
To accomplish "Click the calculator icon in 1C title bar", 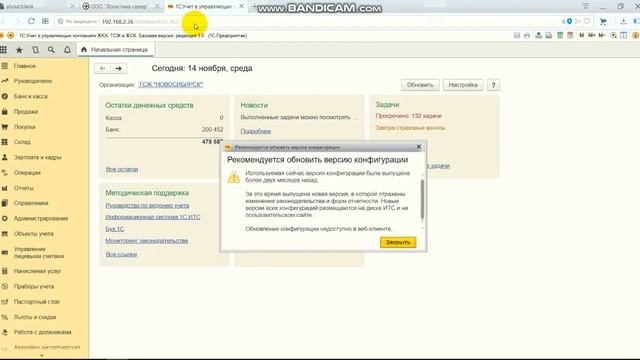I will click(x=560, y=36).
